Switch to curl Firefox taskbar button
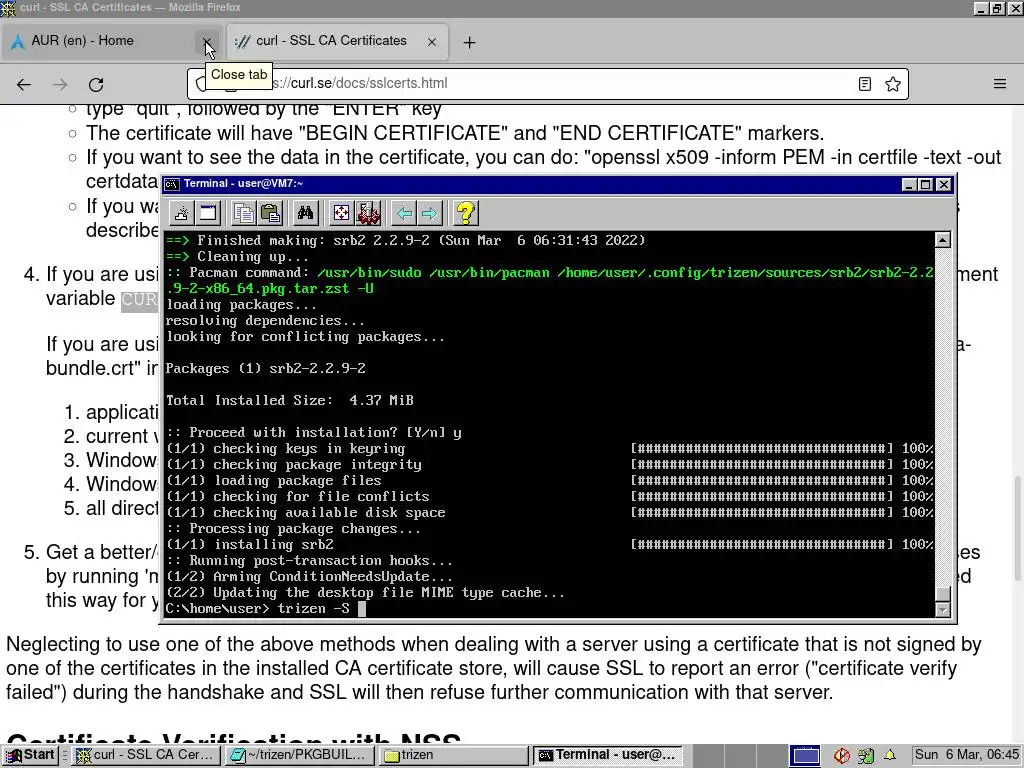This screenshot has width=1024, height=768. (x=146, y=755)
